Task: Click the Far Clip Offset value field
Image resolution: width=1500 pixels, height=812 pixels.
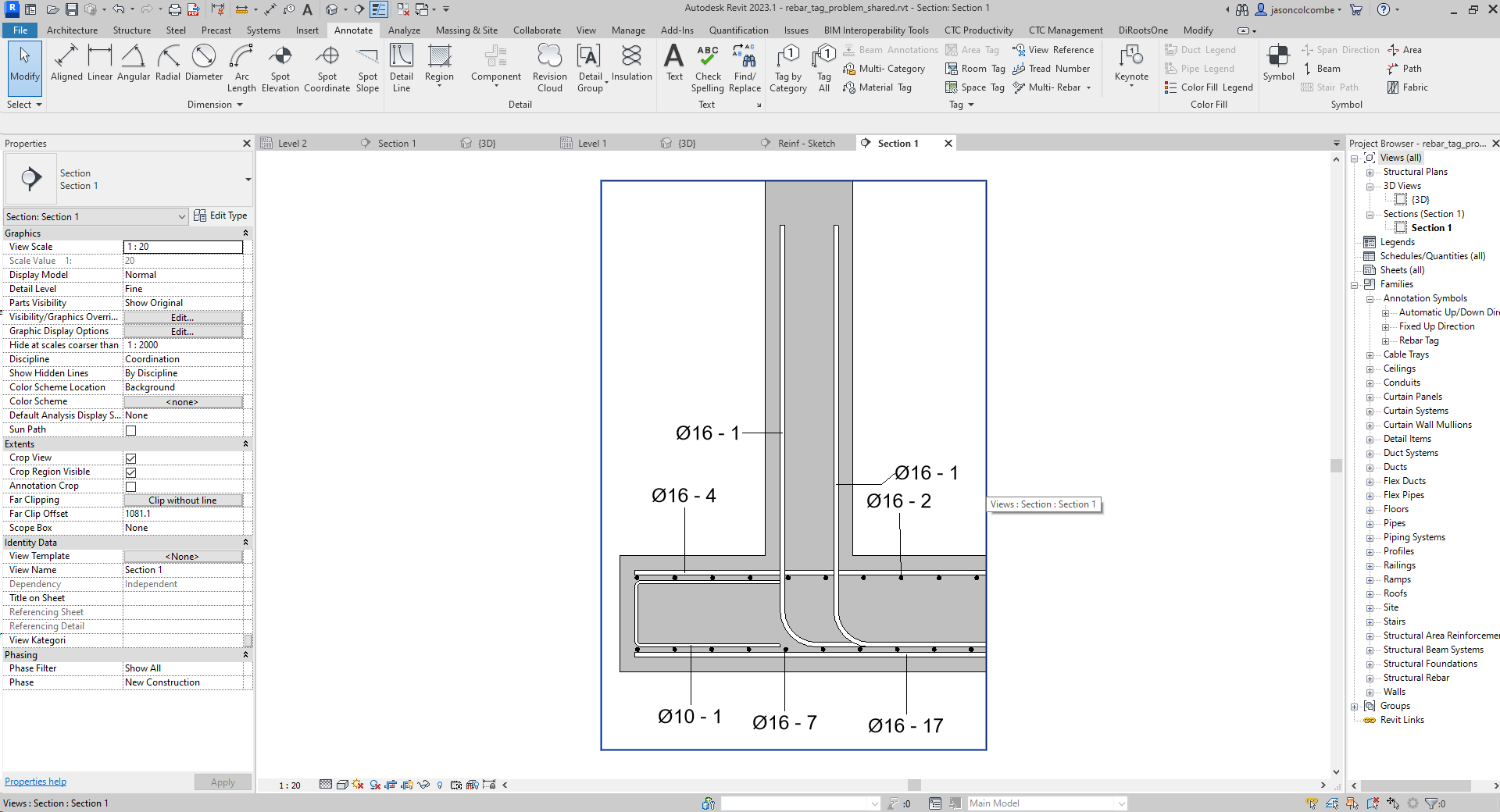Action: pyautogui.click(x=184, y=514)
